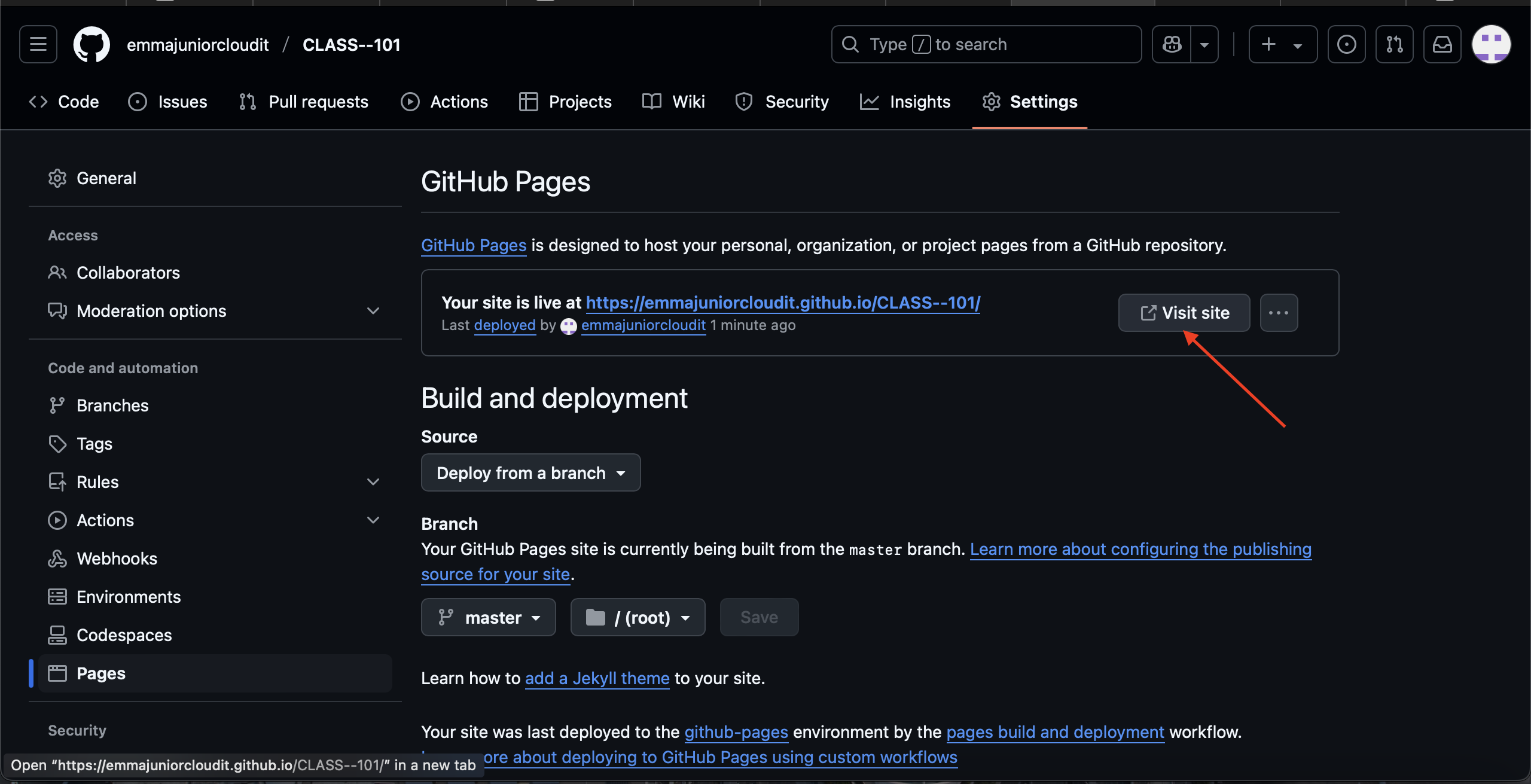Image resolution: width=1531 pixels, height=784 pixels.
Task: Switch to the Code tab
Action: point(64,102)
